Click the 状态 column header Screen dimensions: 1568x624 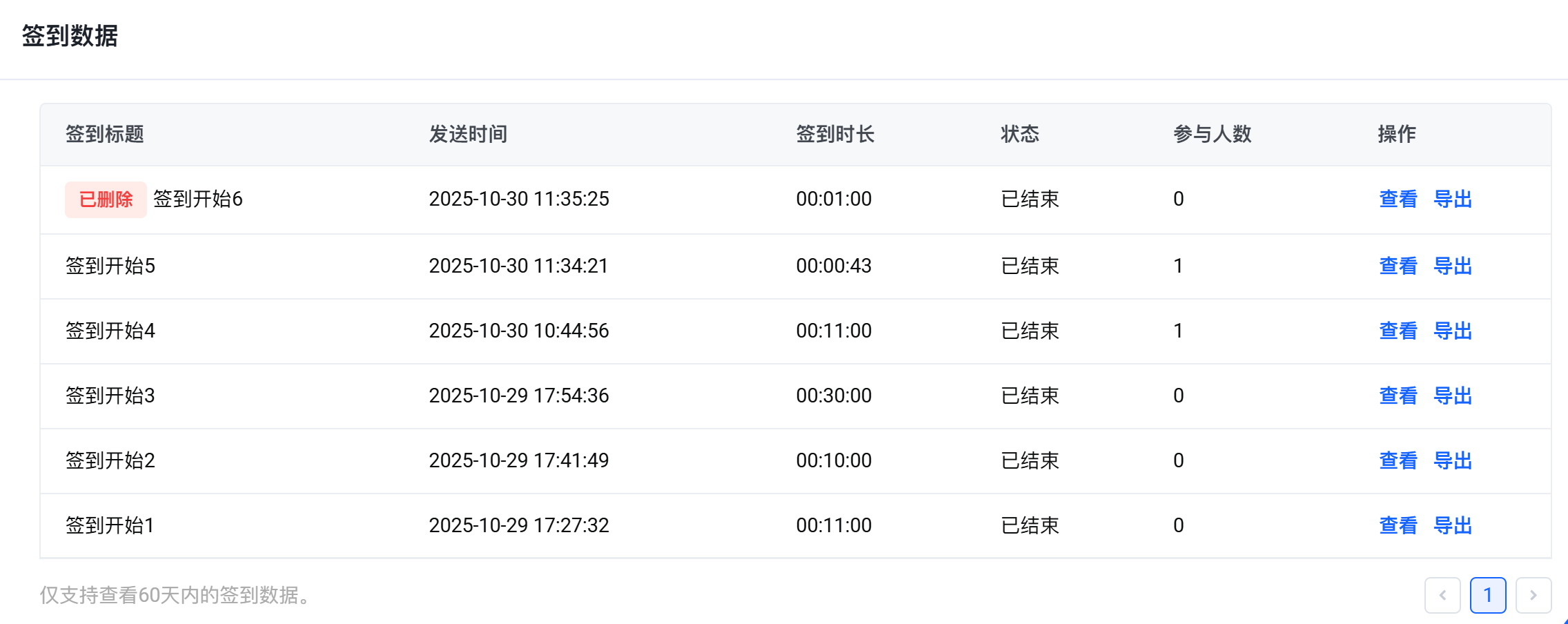pyautogui.click(x=1019, y=134)
